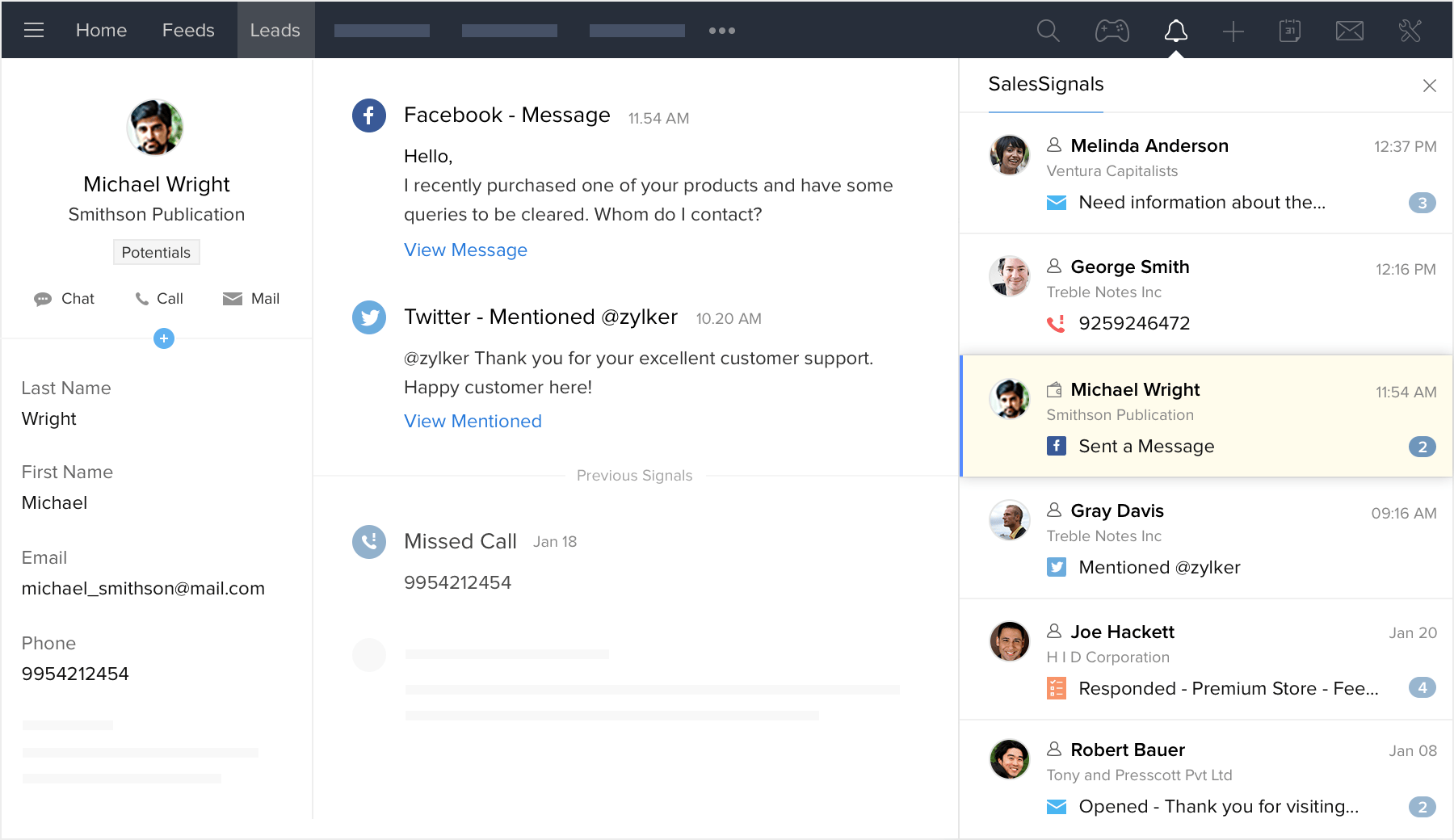
Task: Open the View Mentioned link
Action: [473, 422]
